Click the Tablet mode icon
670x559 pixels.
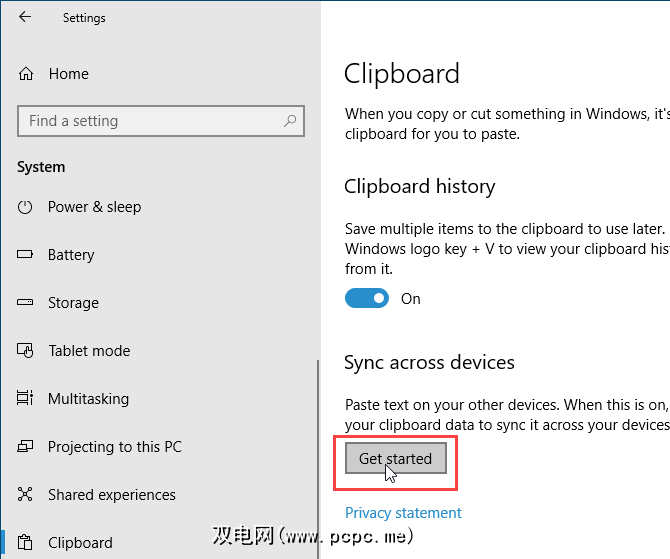pos(26,351)
